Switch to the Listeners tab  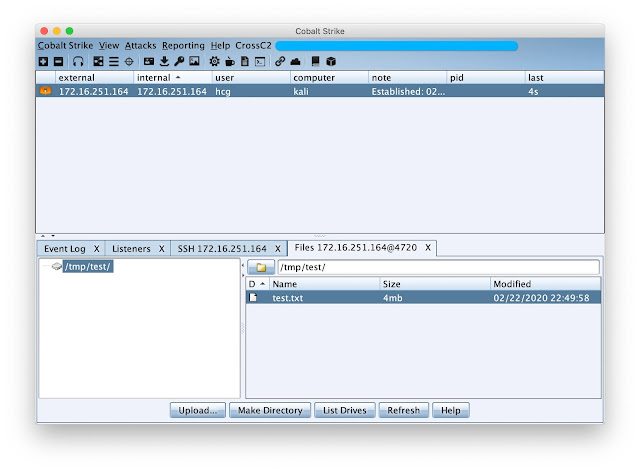pos(131,249)
